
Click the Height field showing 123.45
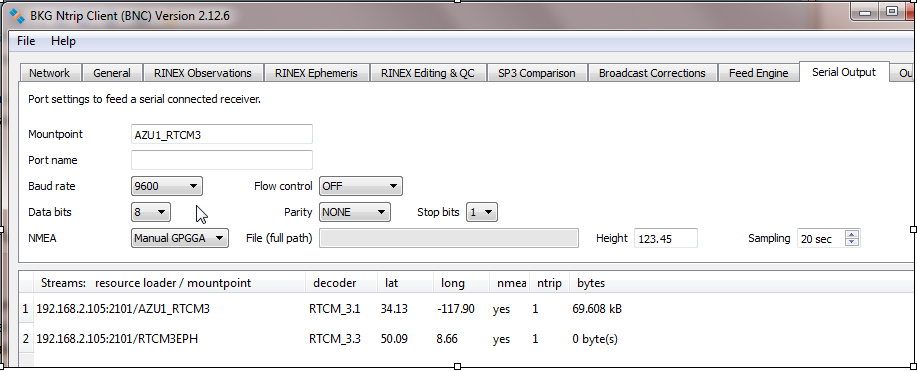click(666, 238)
